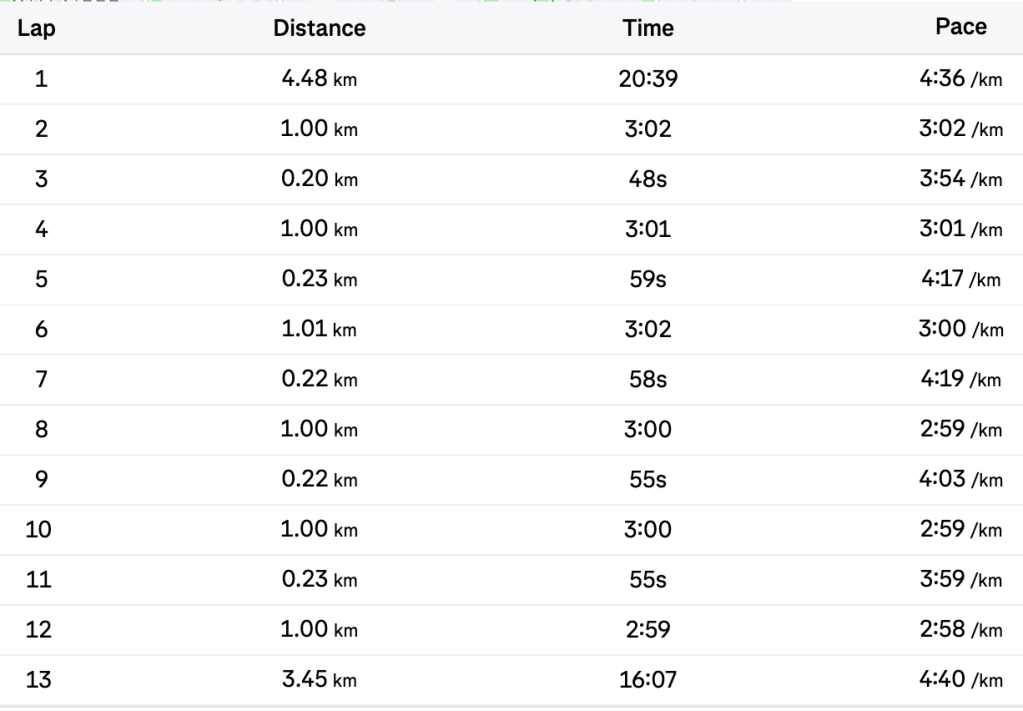Image resolution: width=1023 pixels, height=711 pixels.
Task: Click lap 8 row number
Action: (41, 429)
